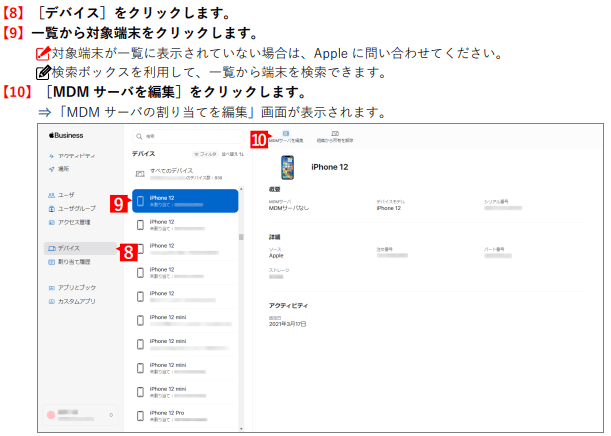Open アクティビティ in the sidebar
611x436 pixels.
72,156
